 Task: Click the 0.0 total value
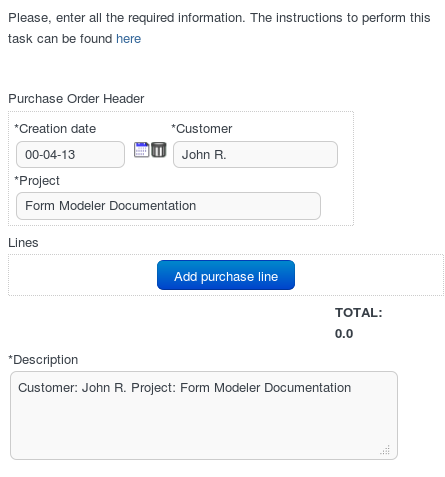pos(344,334)
